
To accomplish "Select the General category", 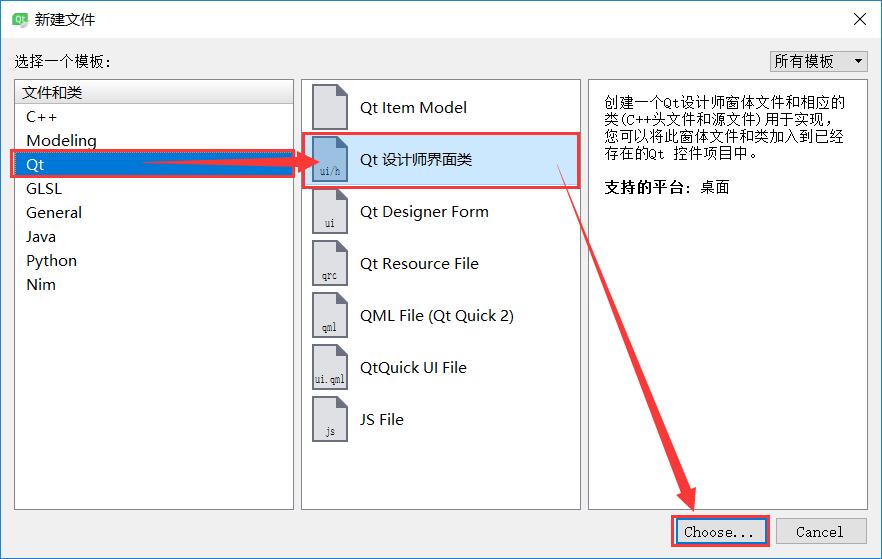I will pyautogui.click(x=54, y=212).
